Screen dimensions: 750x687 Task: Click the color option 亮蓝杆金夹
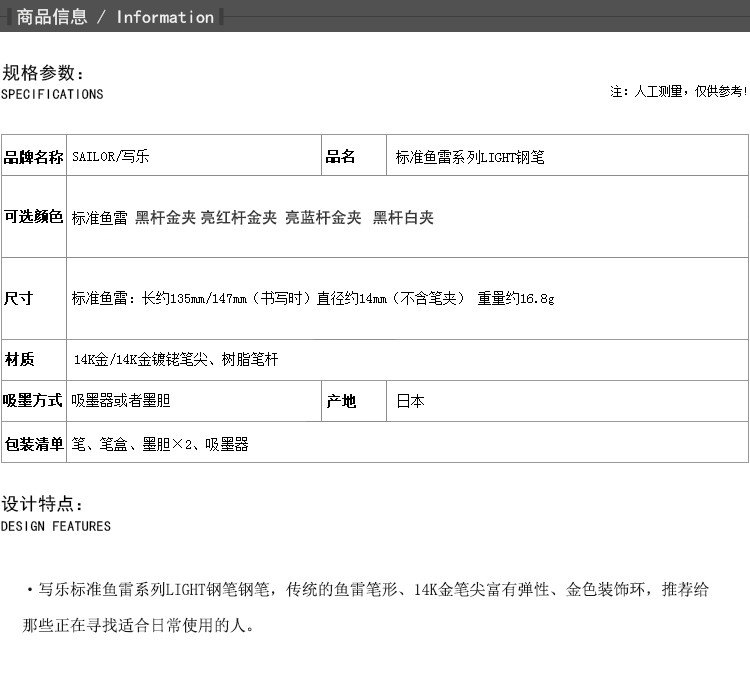tap(323, 218)
